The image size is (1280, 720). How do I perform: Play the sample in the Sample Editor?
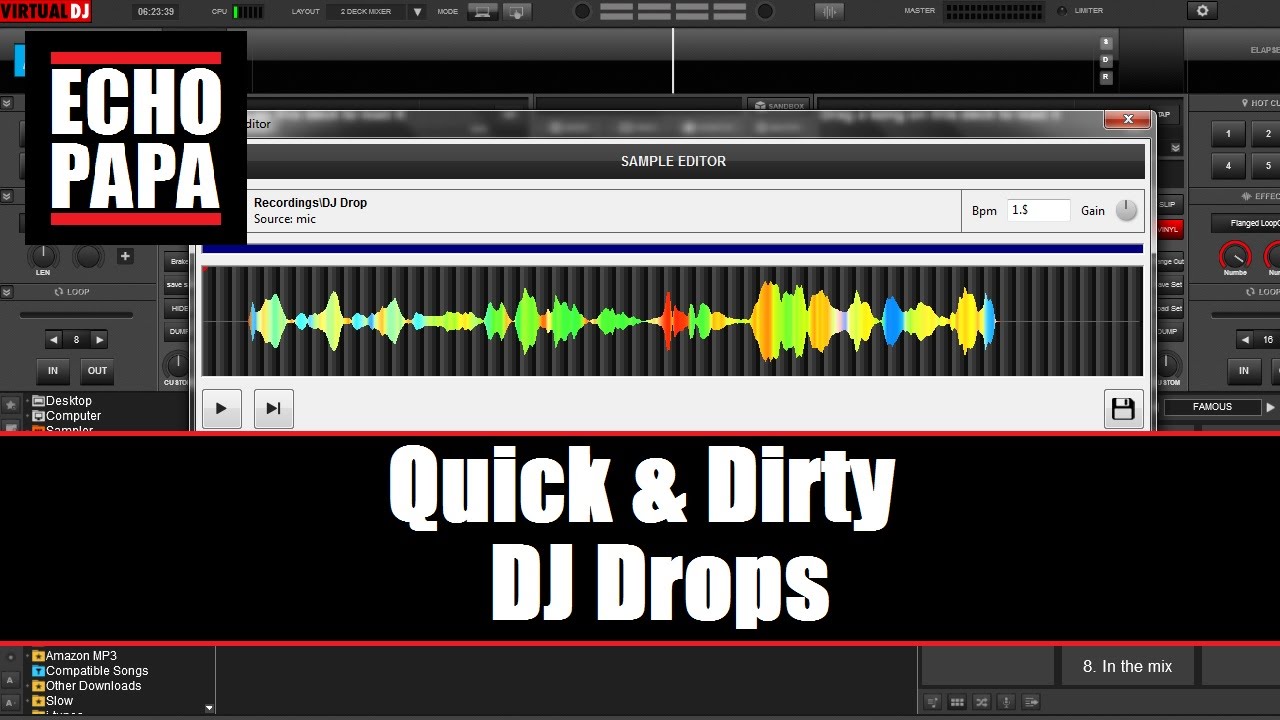coord(221,408)
